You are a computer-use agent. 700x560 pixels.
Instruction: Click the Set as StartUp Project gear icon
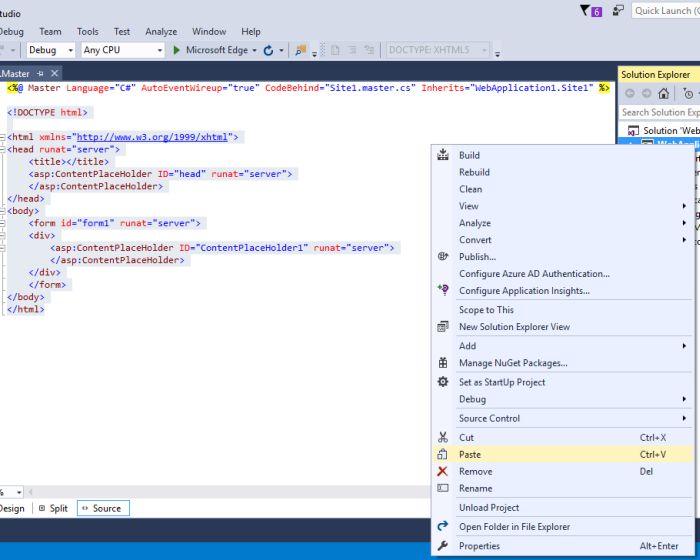pyautogui.click(x=443, y=382)
